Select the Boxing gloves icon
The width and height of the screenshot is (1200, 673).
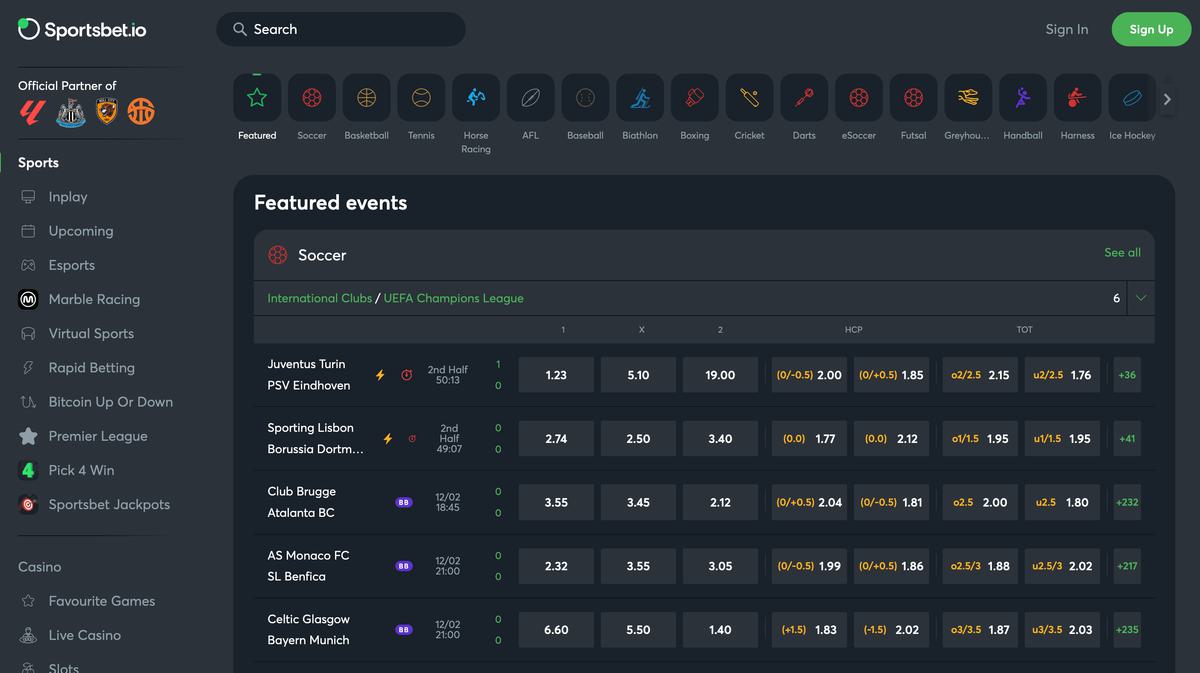pos(694,98)
